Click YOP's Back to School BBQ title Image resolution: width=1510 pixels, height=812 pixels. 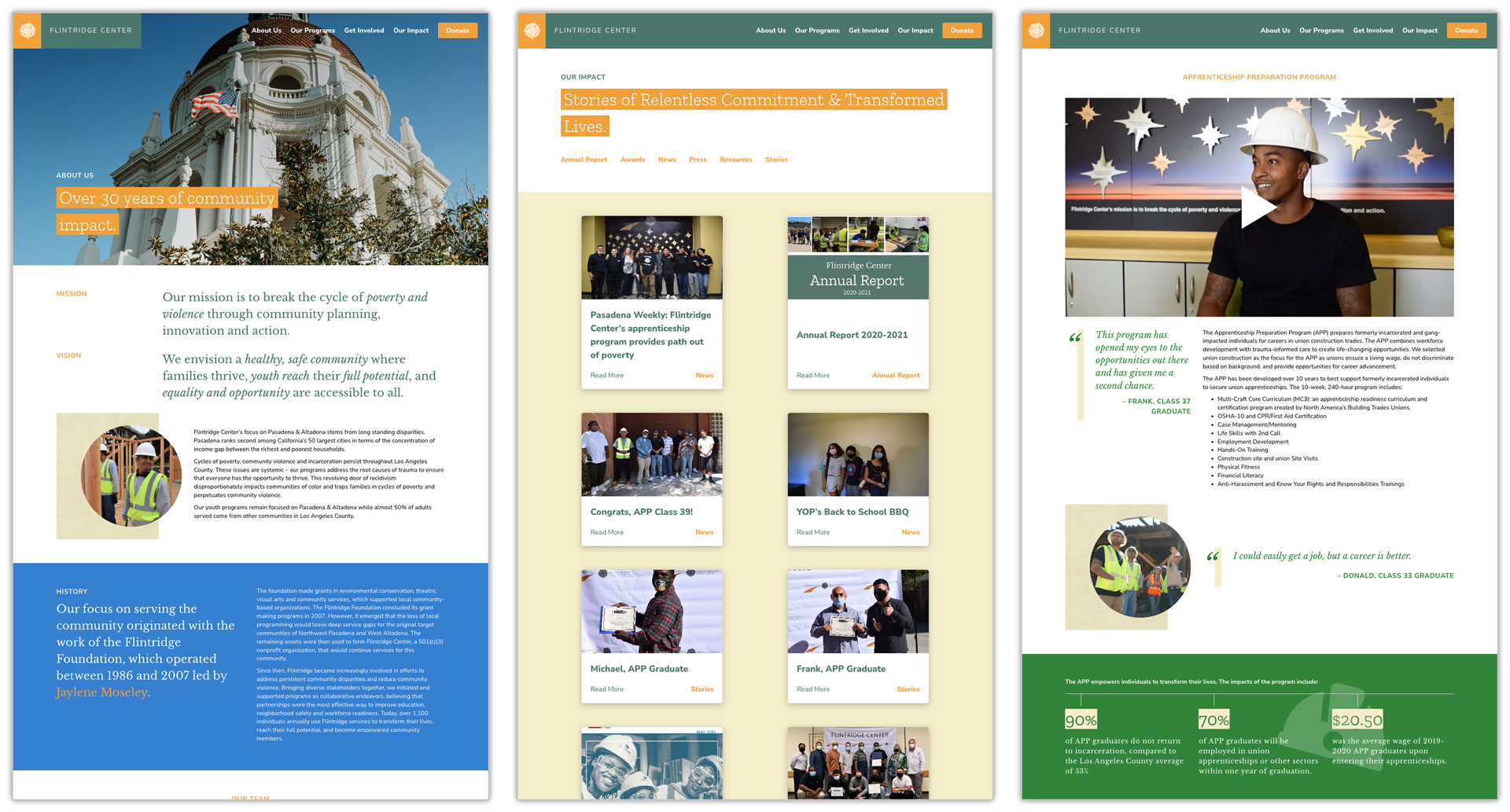(853, 512)
